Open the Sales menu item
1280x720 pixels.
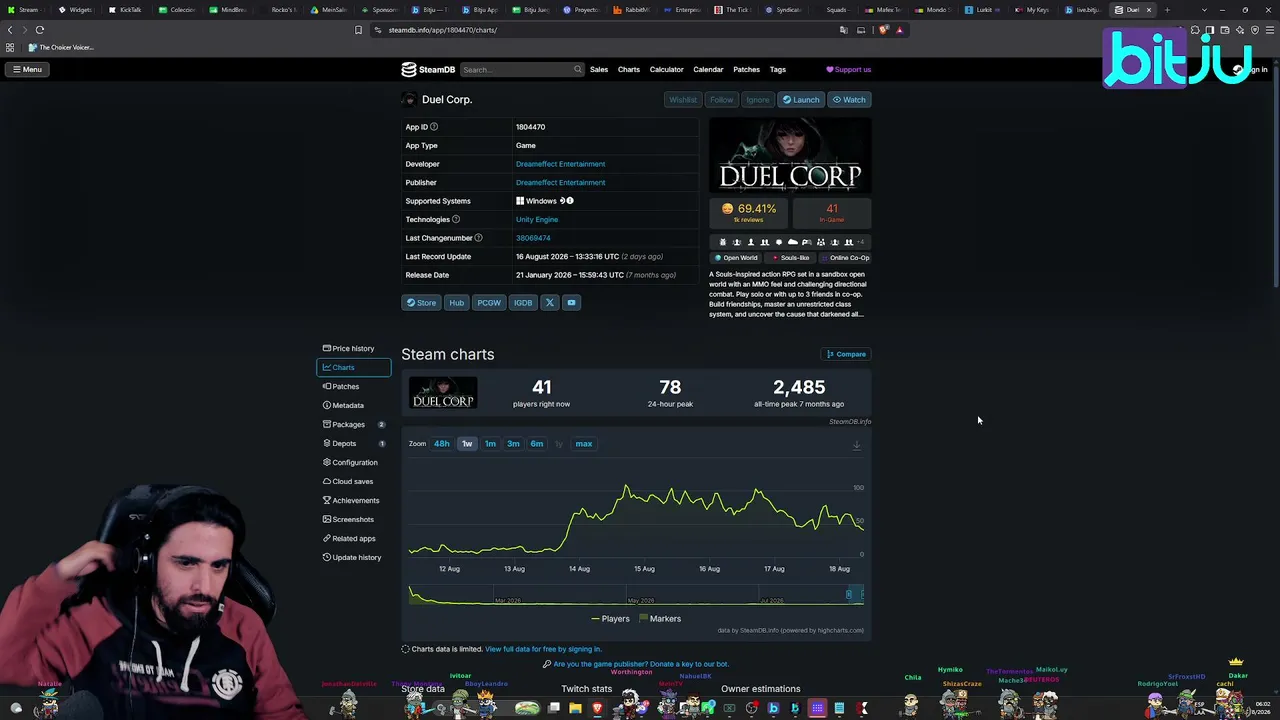click(x=599, y=70)
